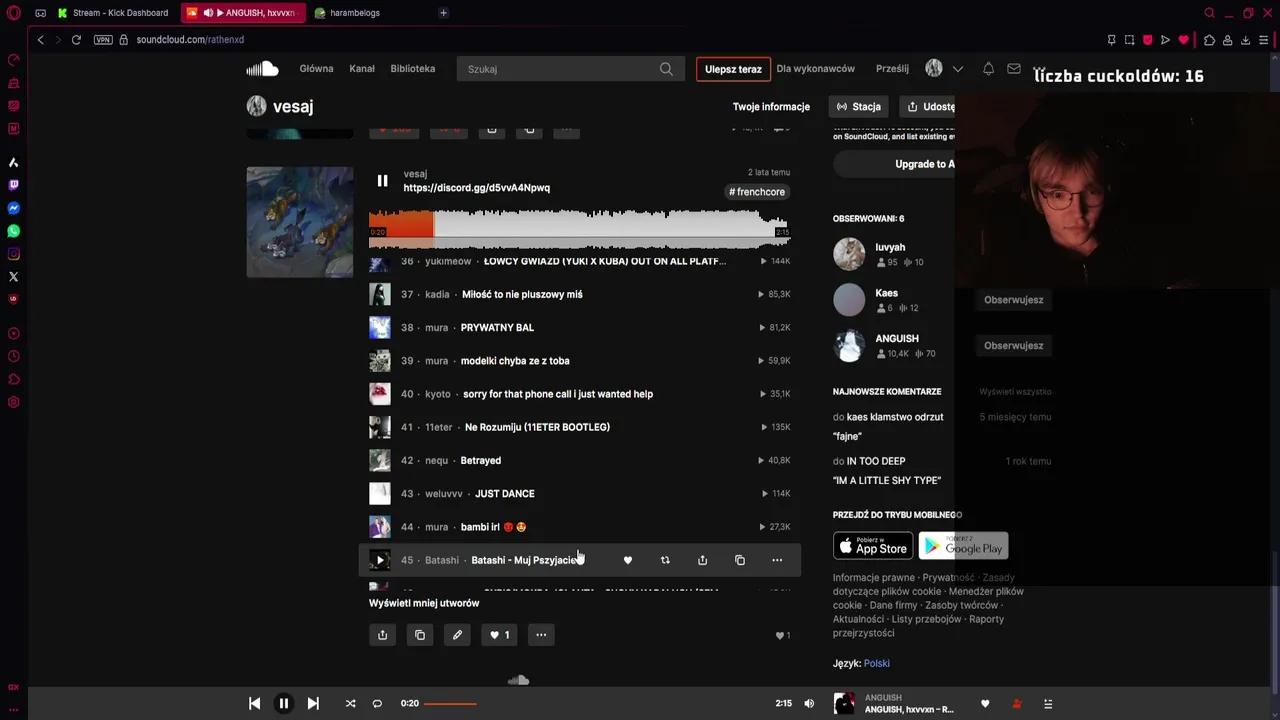The width and height of the screenshot is (1280, 720).
Task: Click Wyświetl mniej utworów link
Action: pyautogui.click(x=424, y=603)
